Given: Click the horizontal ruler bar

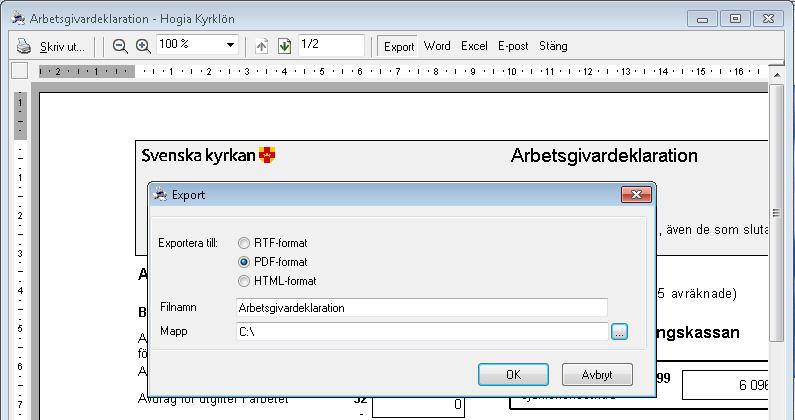Looking at the screenshot, I should 403,72.
